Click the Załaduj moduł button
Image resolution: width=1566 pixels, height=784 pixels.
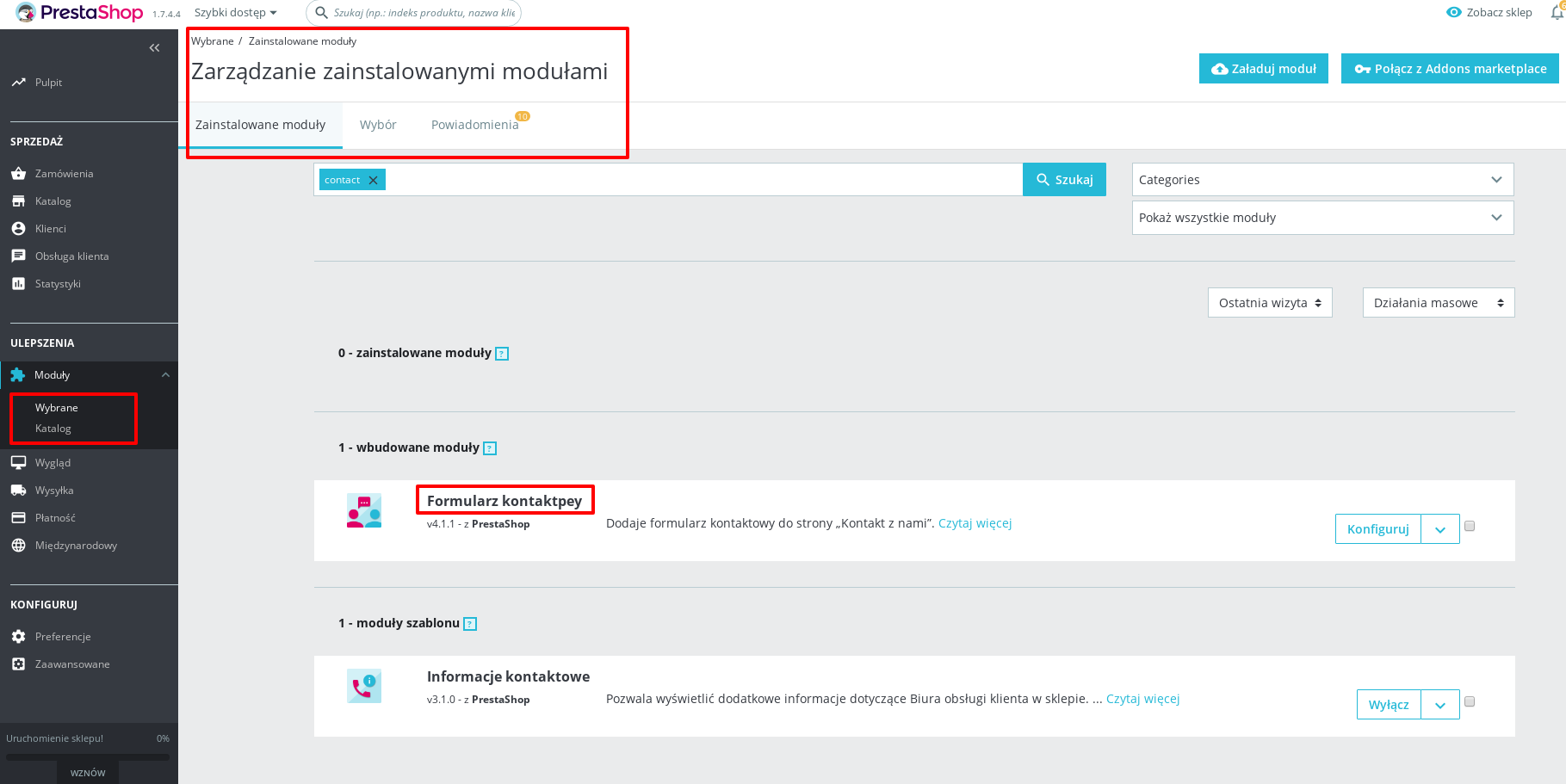pos(1263,68)
